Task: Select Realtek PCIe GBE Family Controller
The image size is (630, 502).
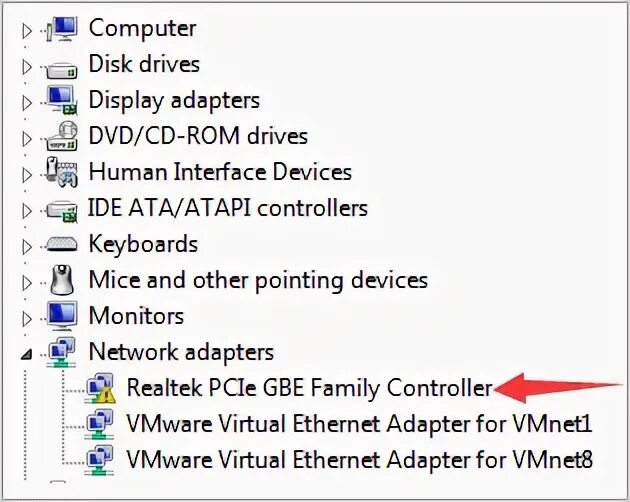Action: tap(310, 388)
